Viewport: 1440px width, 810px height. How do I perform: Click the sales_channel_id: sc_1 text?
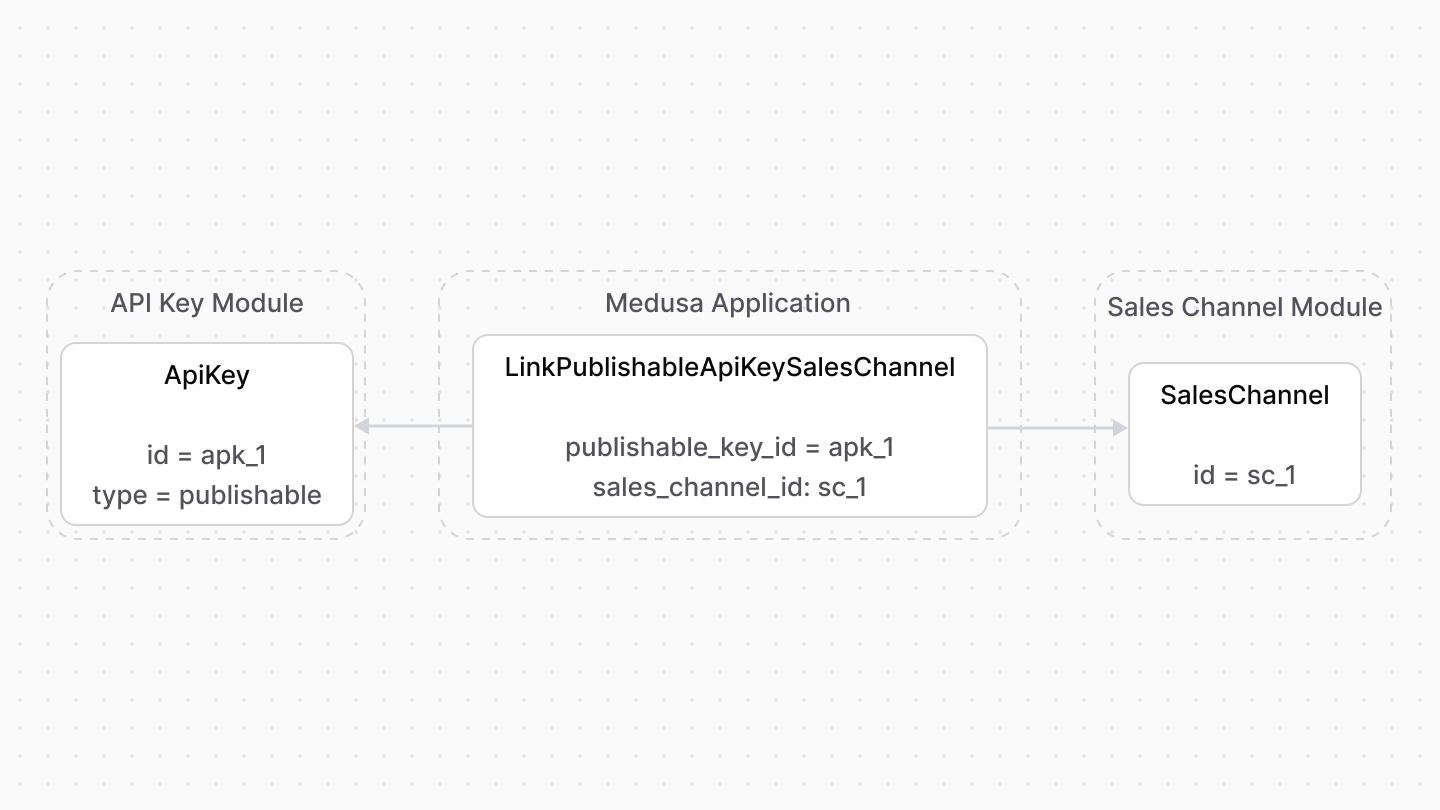coord(730,487)
